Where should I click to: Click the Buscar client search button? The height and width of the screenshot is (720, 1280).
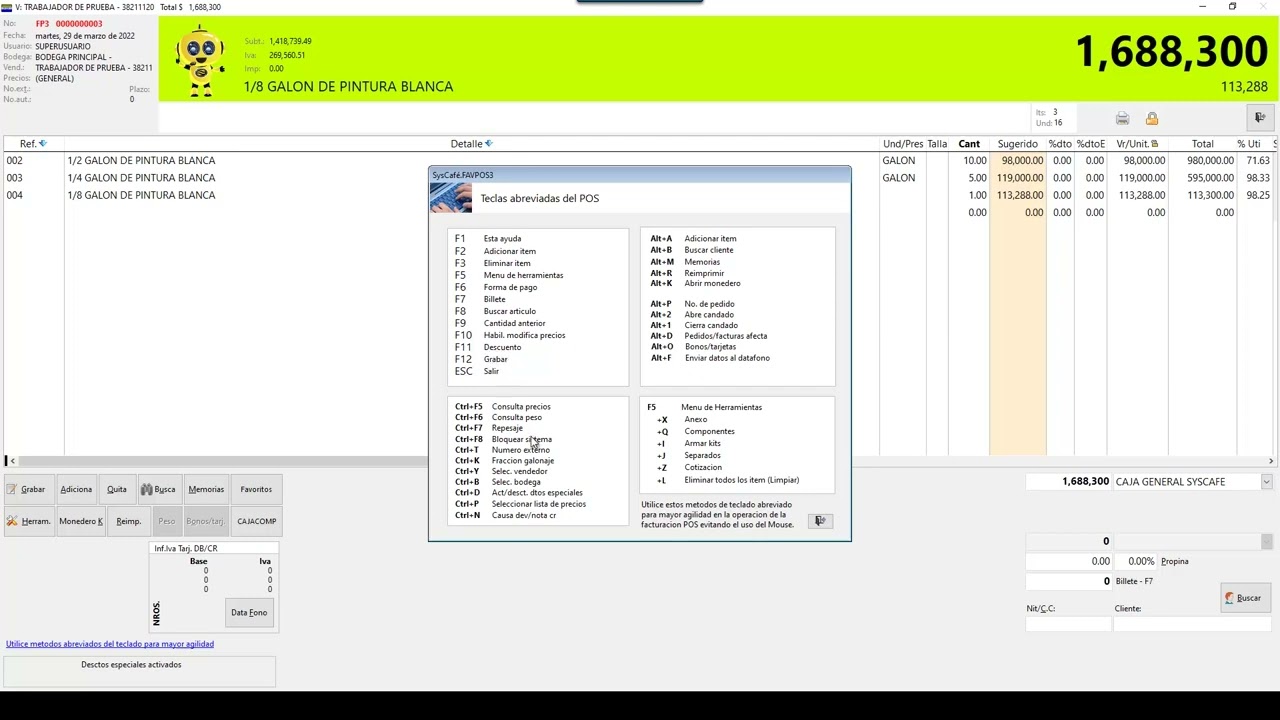1243,598
